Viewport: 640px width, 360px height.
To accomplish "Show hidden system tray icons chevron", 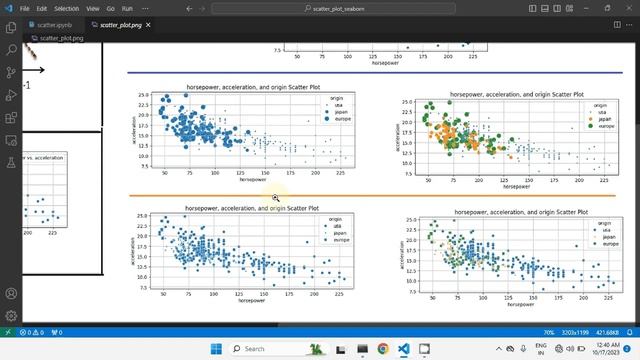I will pyautogui.click(x=498, y=349).
